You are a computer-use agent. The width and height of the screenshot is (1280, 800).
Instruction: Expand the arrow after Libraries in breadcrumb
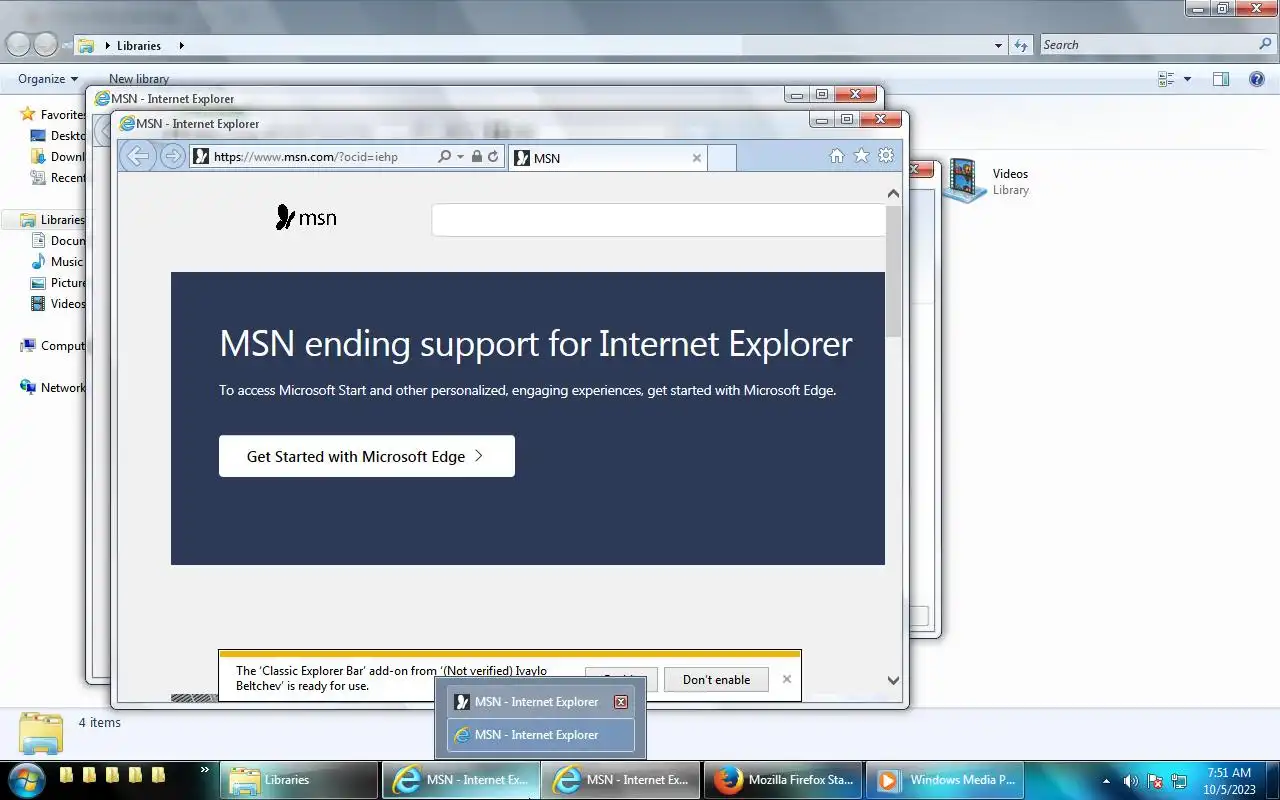coord(181,45)
